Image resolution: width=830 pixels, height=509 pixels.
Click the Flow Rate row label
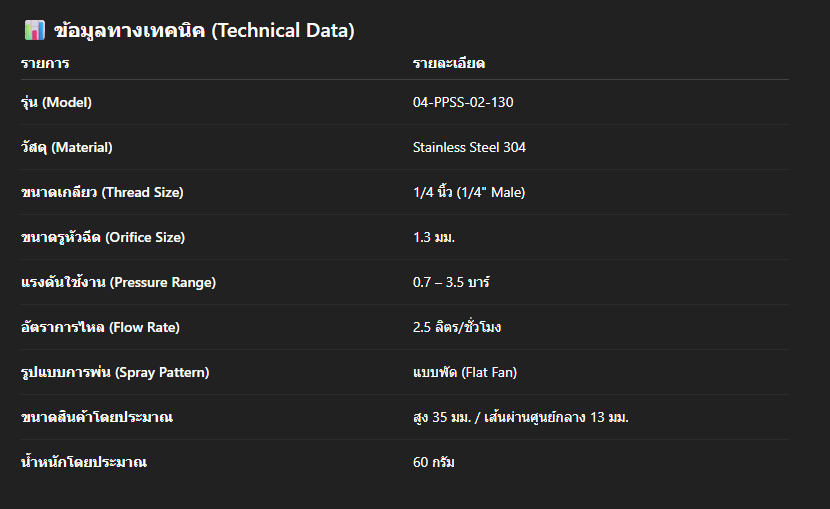[x=100, y=327]
